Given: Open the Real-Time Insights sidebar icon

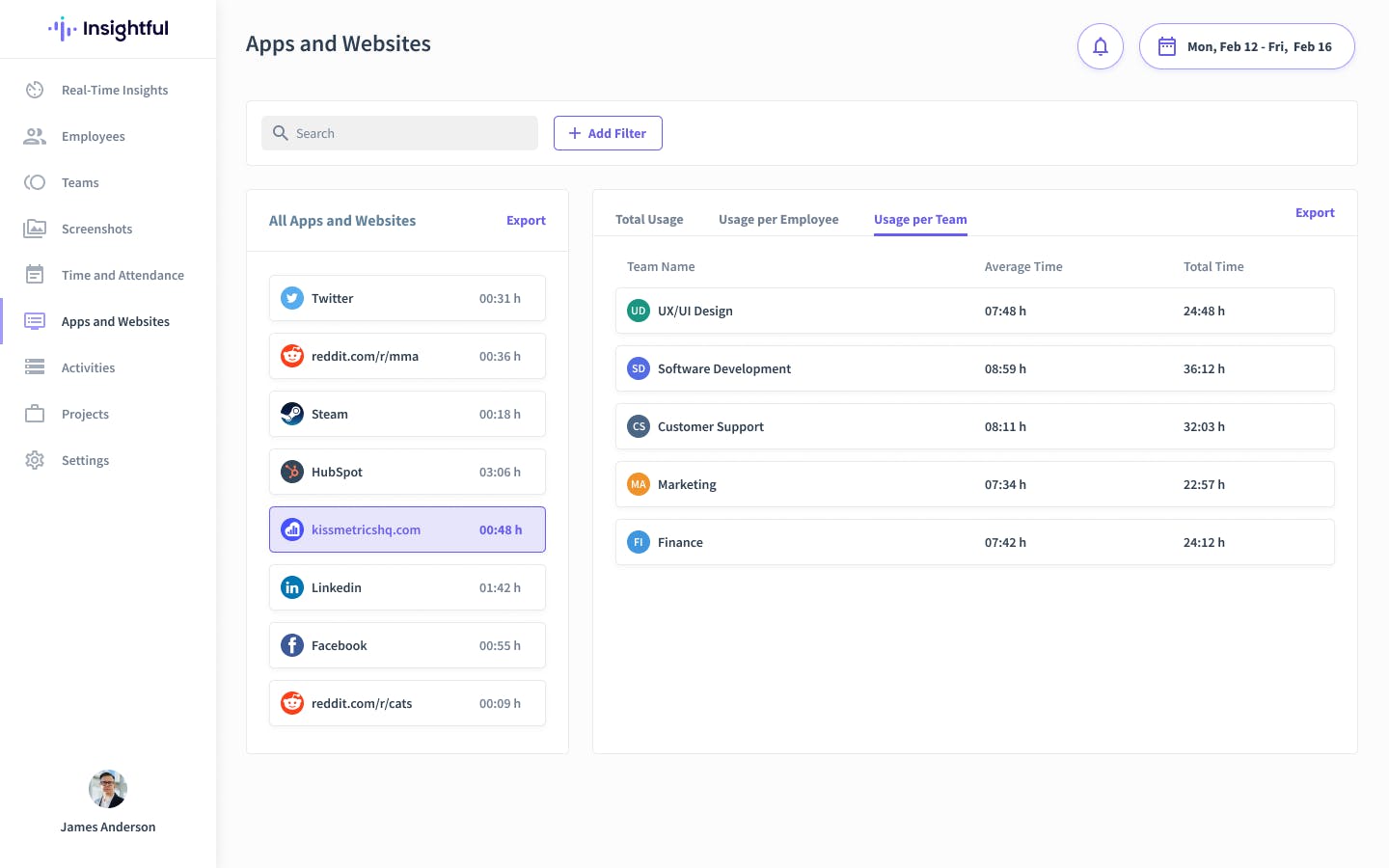Looking at the screenshot, I should [x=35, y=90].
